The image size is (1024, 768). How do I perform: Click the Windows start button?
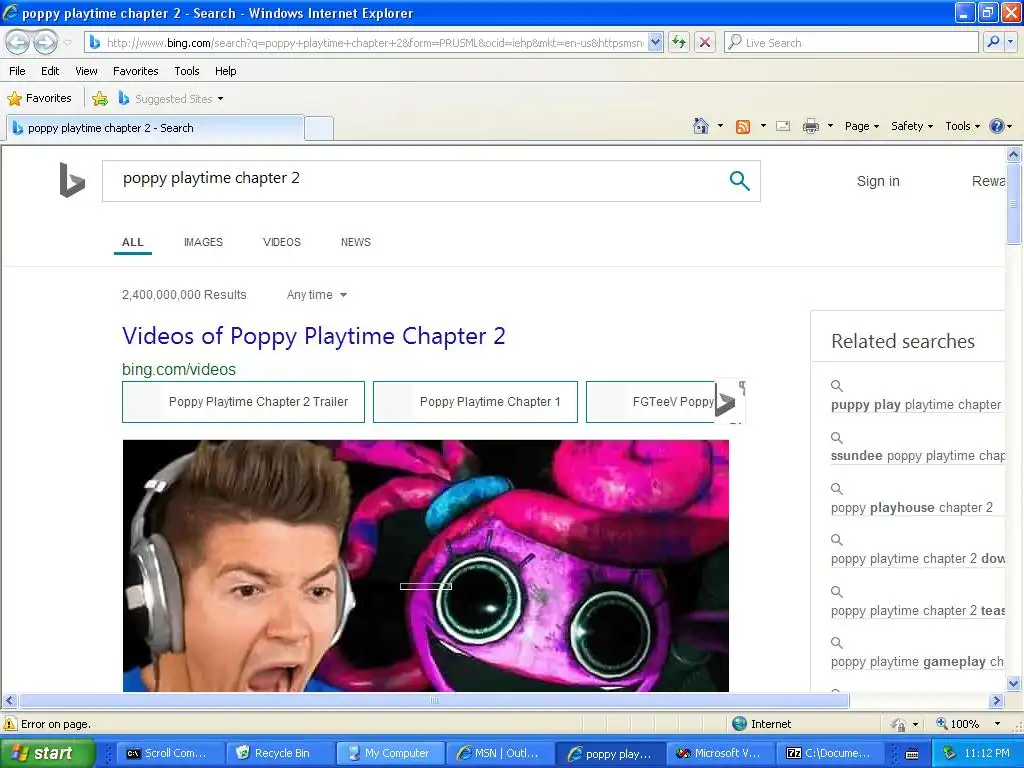click(47, 753)
